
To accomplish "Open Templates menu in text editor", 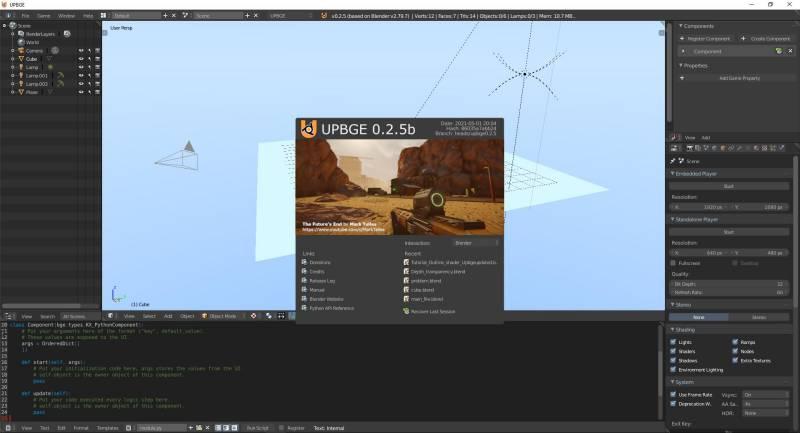I will tap(108, 428).
